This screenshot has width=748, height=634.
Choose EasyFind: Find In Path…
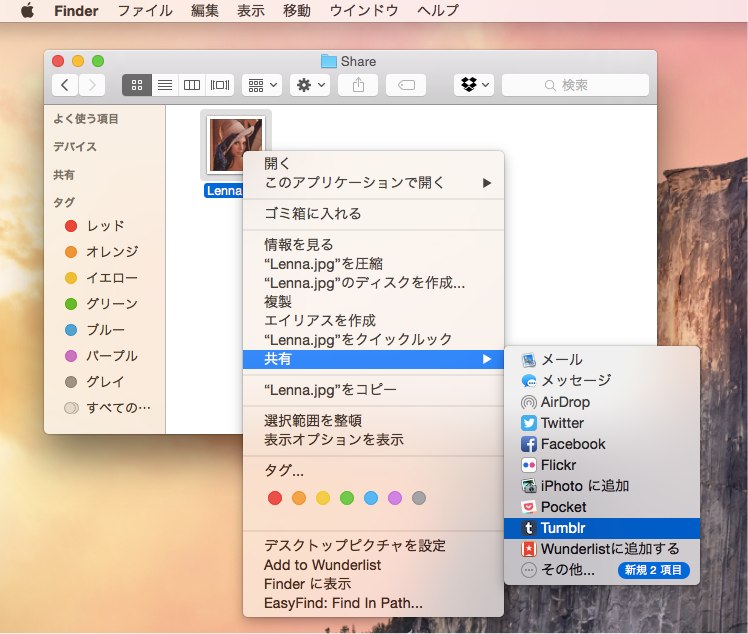pyautogui.click(x=373, y=603)
